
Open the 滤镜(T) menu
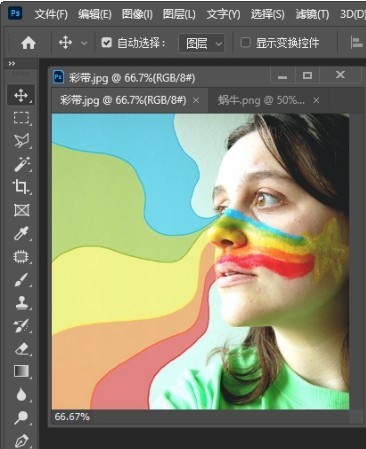(x=312, y=14)
